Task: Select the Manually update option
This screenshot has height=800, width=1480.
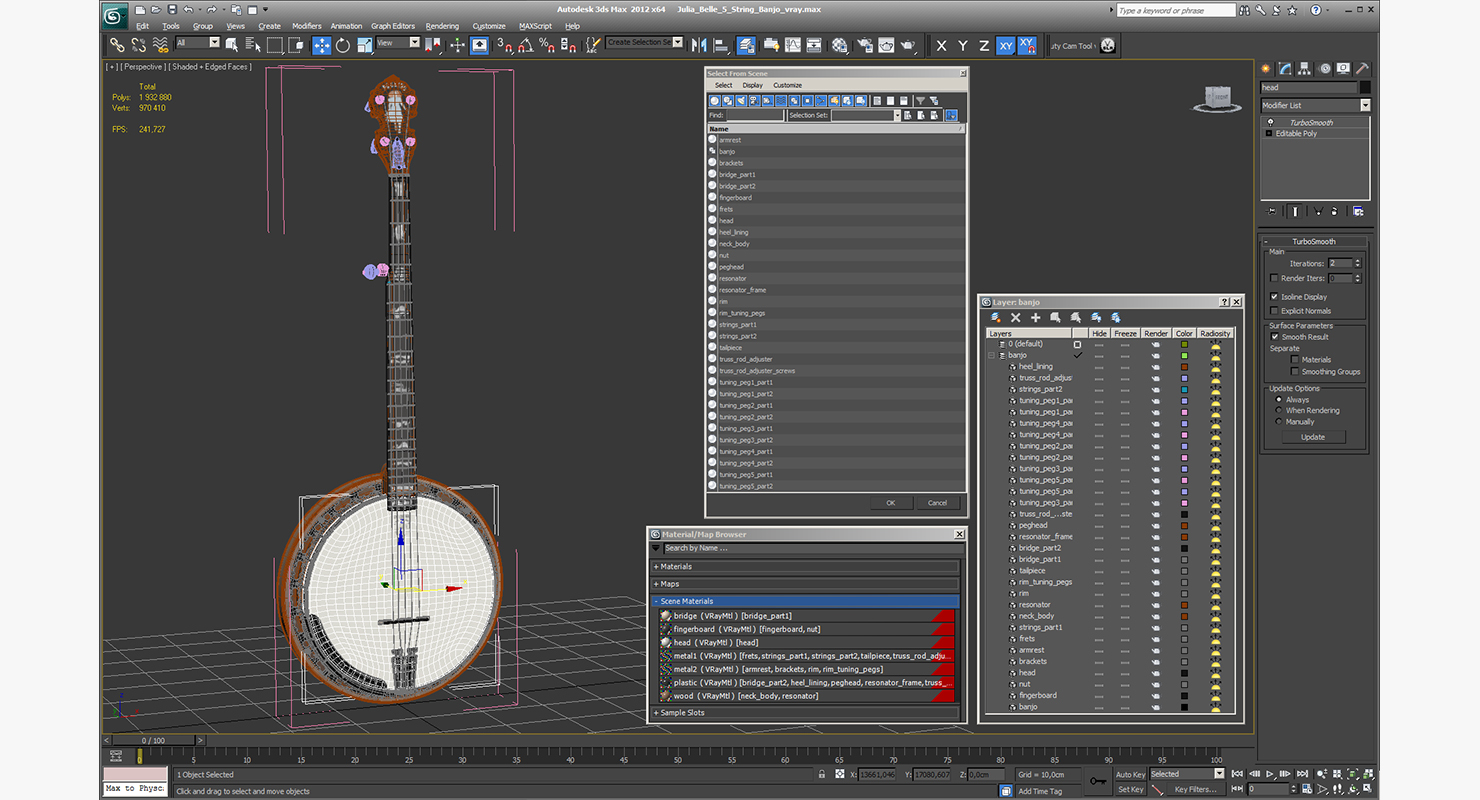Action: 1278,422
